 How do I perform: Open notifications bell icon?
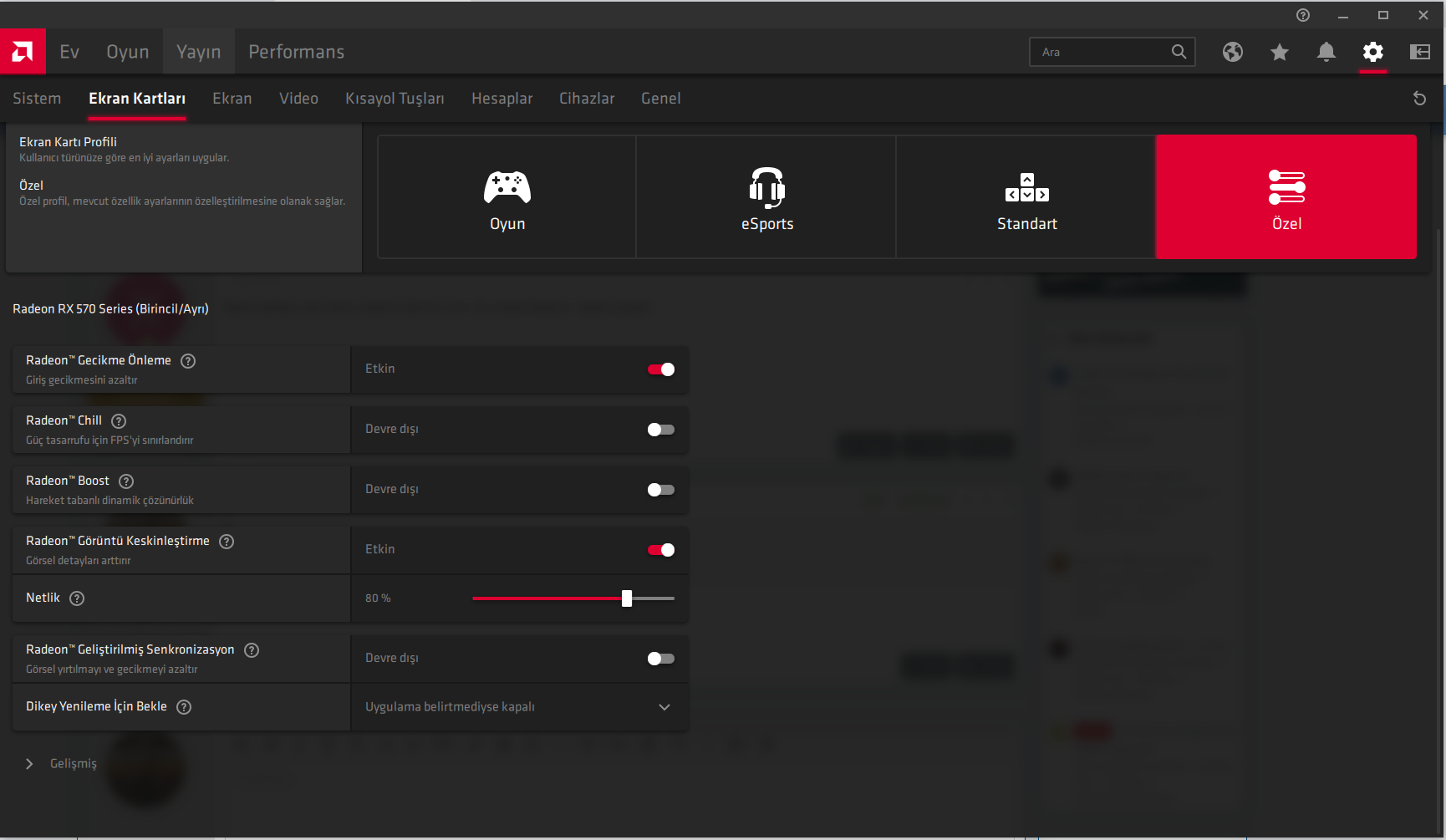point(1326,52)
